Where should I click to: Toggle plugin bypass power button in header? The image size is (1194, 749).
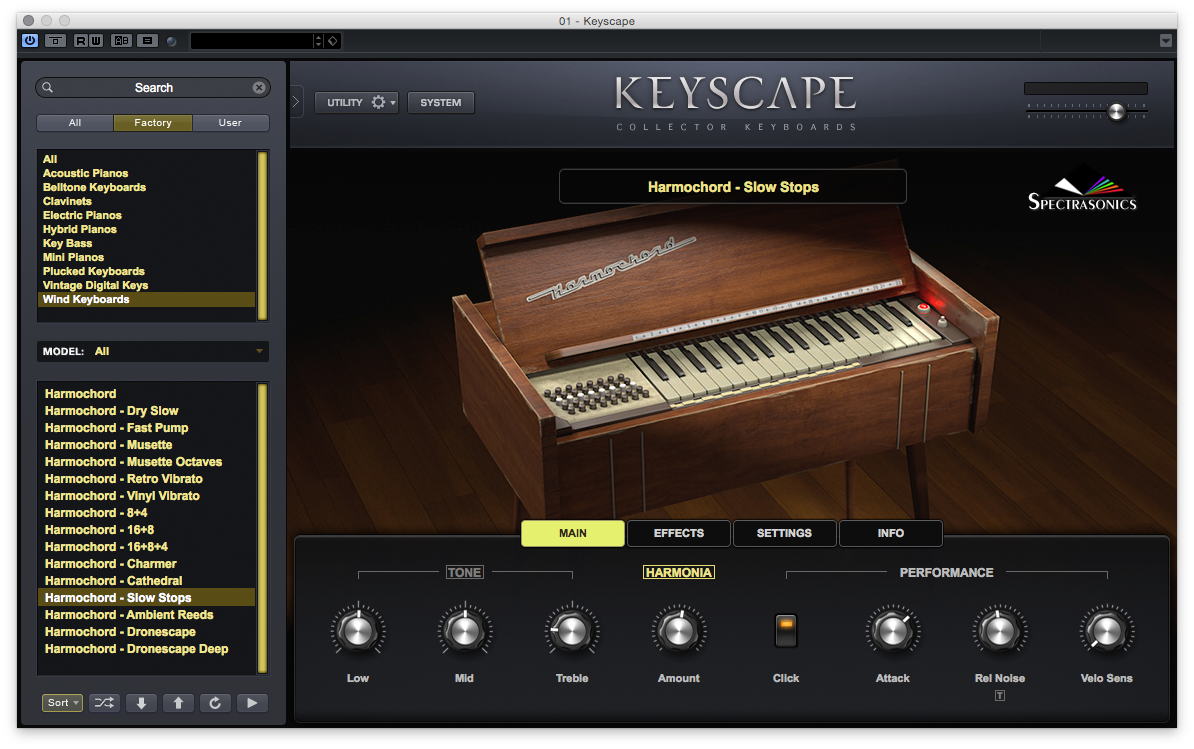[29, 40]
